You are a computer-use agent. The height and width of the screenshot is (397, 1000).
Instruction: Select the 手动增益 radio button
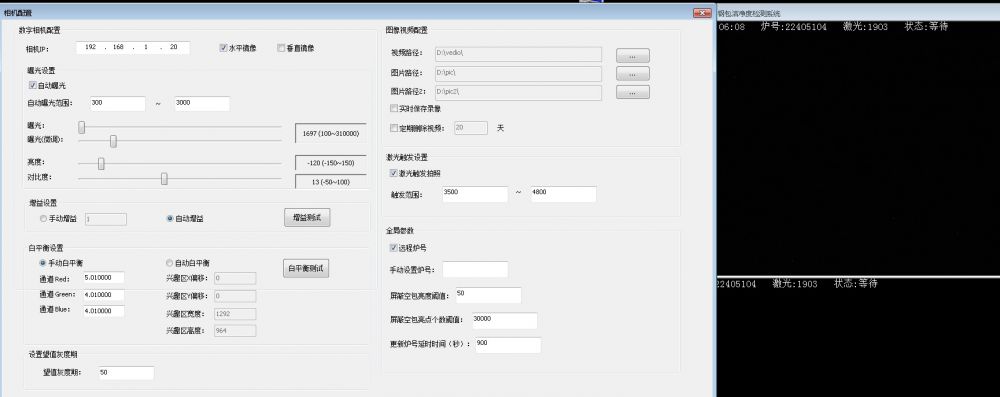43,219
